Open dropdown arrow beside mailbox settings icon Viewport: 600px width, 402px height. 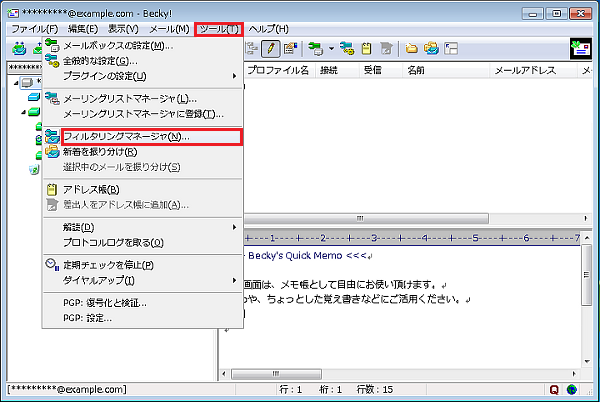pos(331,49)
